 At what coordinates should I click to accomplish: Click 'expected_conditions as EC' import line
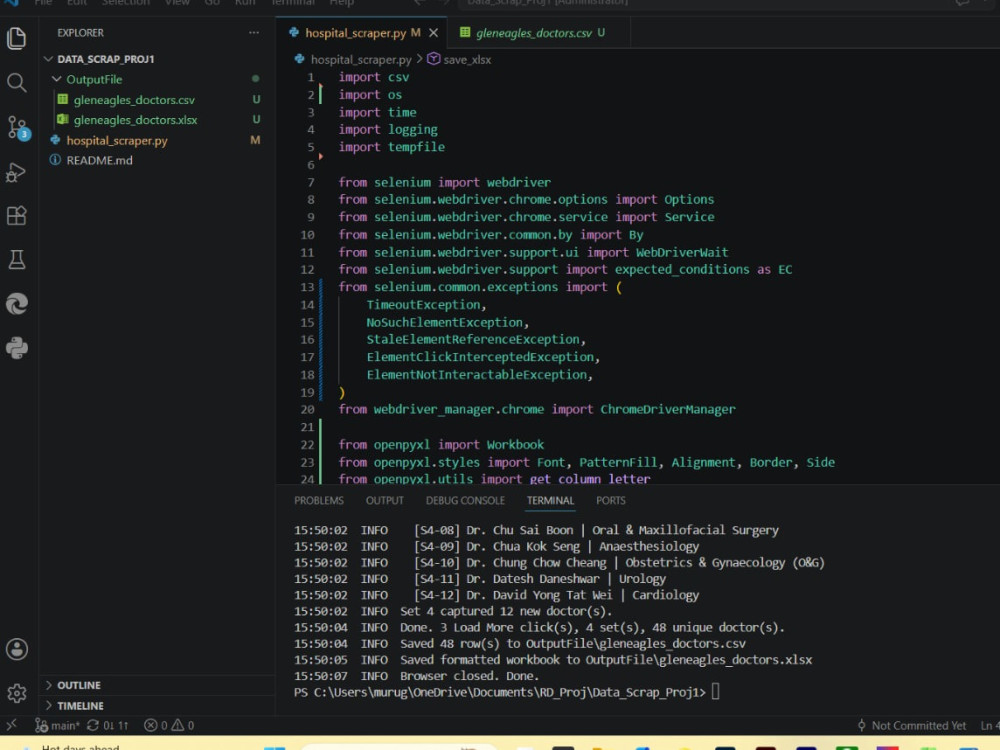(565, 269)
